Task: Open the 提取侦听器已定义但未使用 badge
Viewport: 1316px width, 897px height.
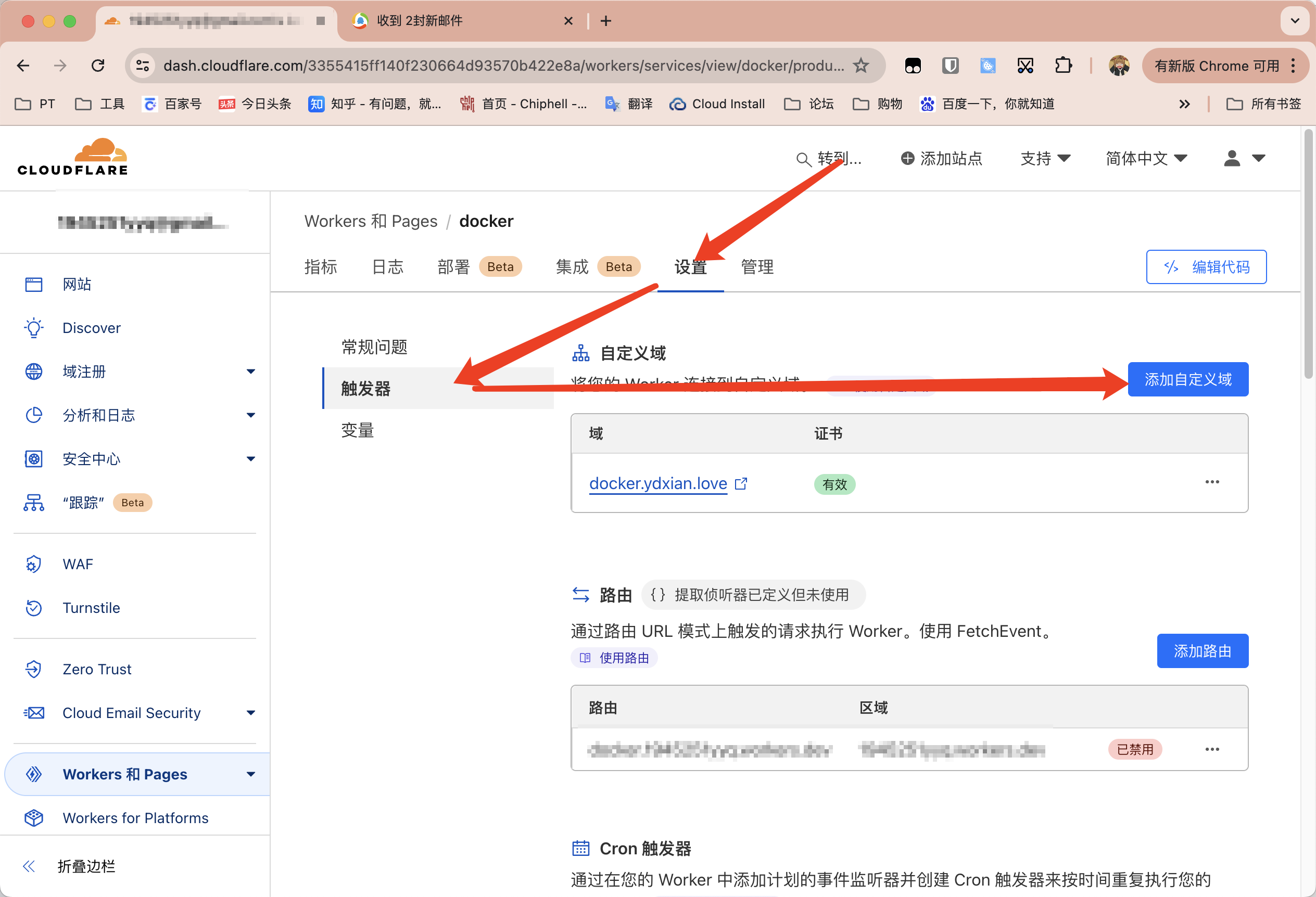Action: [x=753, y=594]
